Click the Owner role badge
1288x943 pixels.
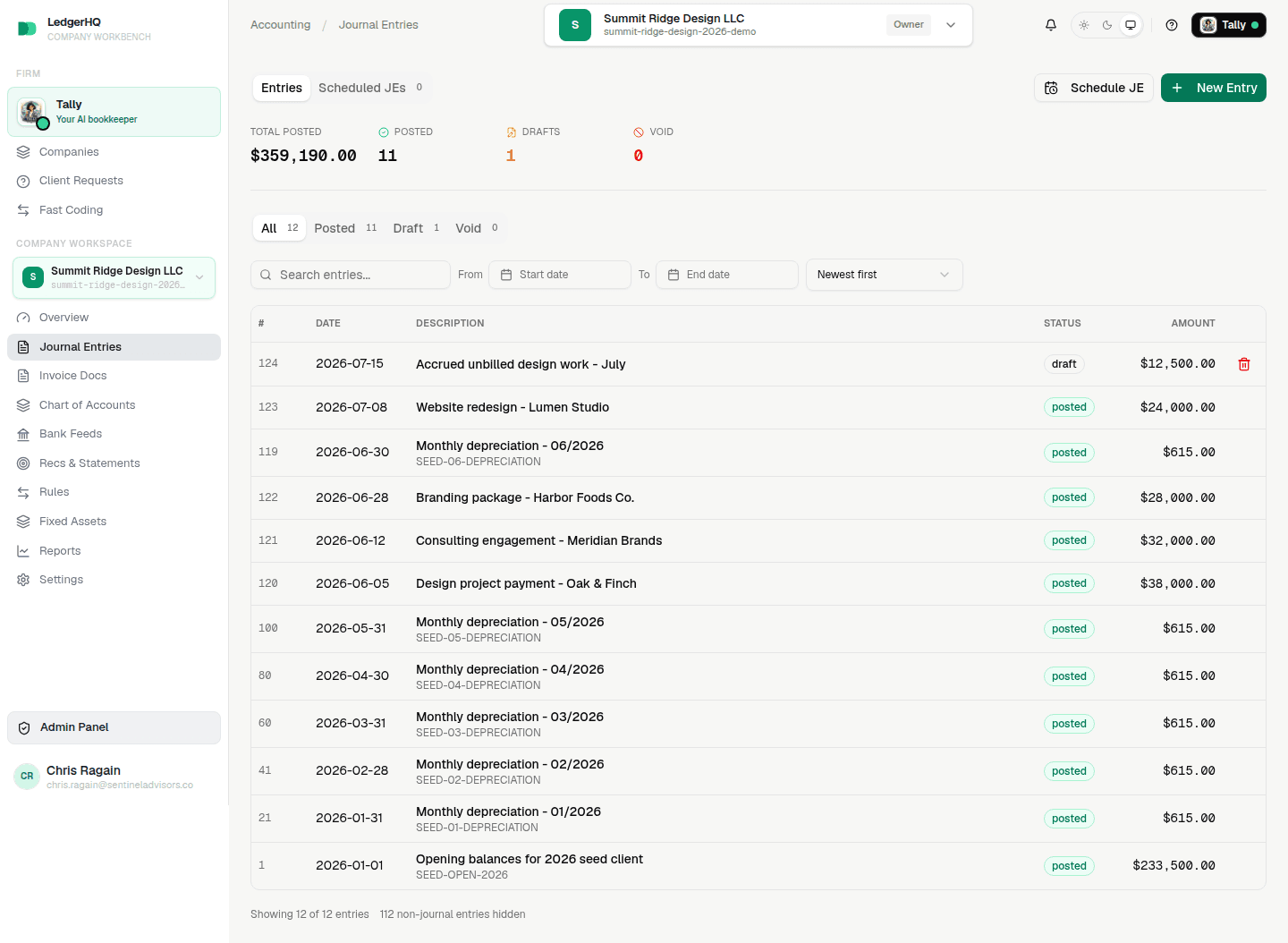click(x=909, y=25)
